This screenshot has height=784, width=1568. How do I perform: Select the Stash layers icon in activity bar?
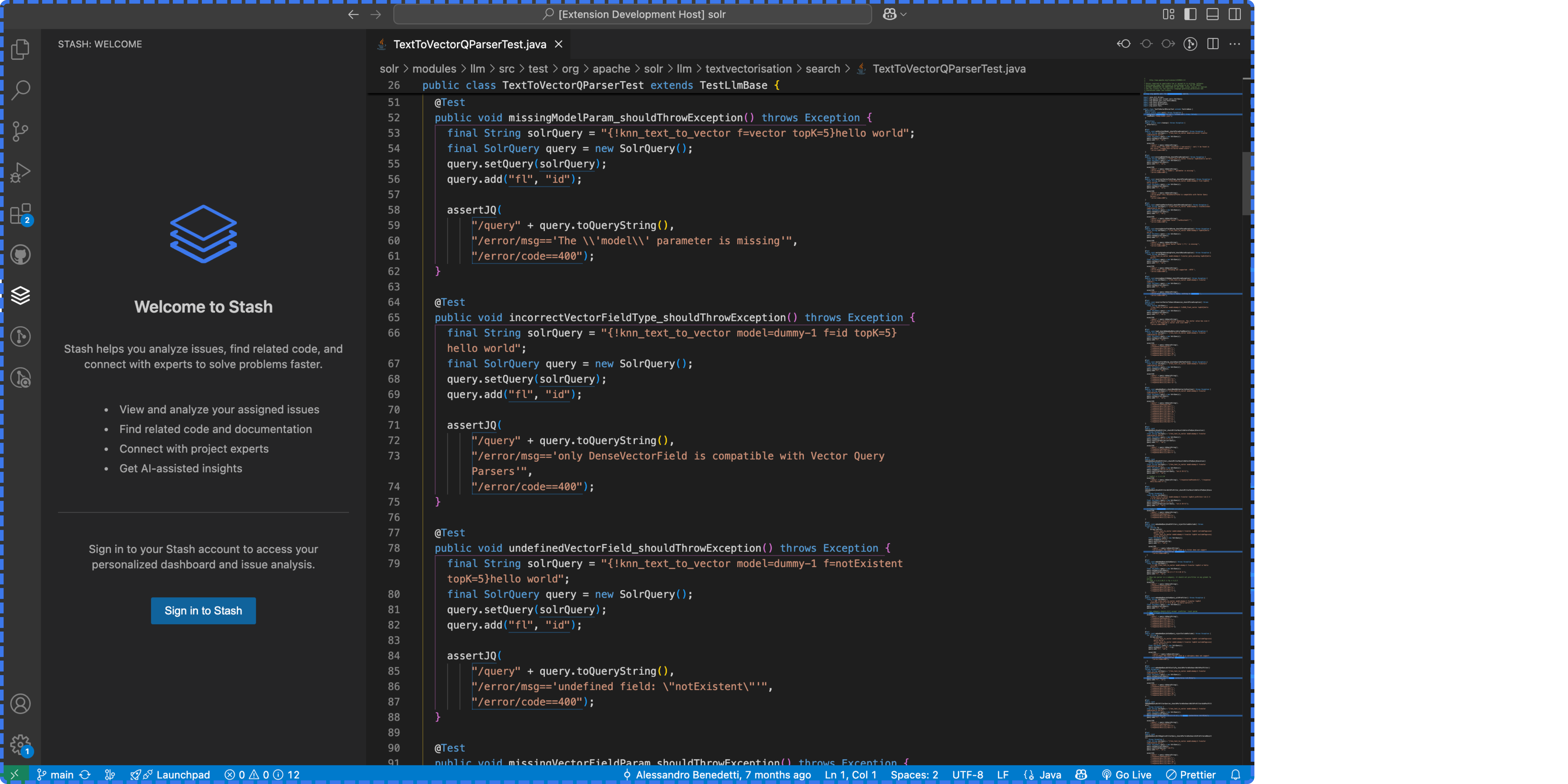pyautogui.click(x=21, y=295)
